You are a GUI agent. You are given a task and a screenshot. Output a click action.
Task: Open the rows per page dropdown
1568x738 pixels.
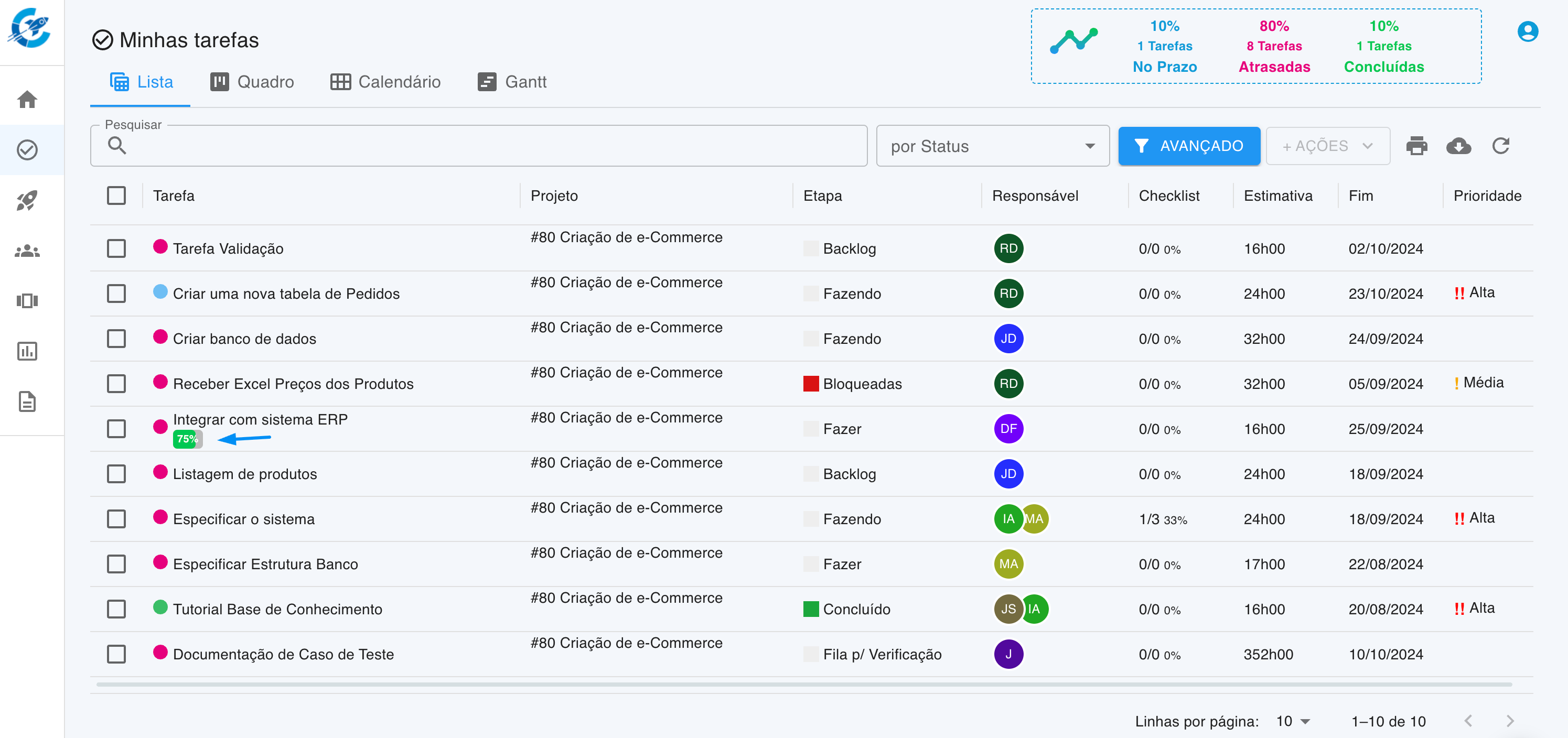coord(1293,721)
